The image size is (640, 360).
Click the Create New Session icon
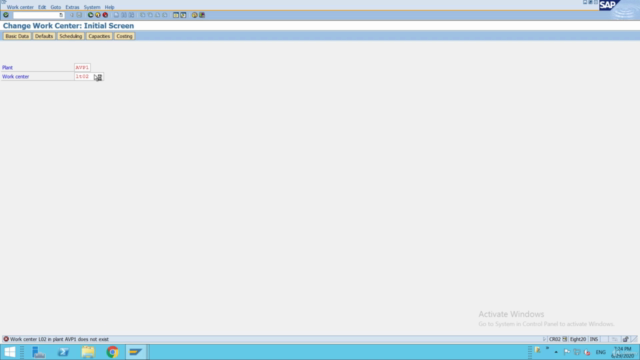[176, 15]
